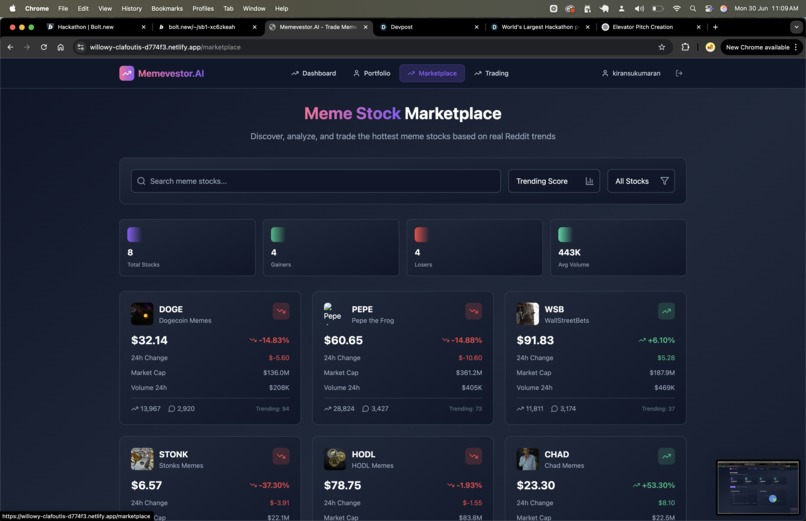Click the purple Total Stocks icon
Image resolution: width=806 pixels, height=521 pixels.
coord(134,234)
